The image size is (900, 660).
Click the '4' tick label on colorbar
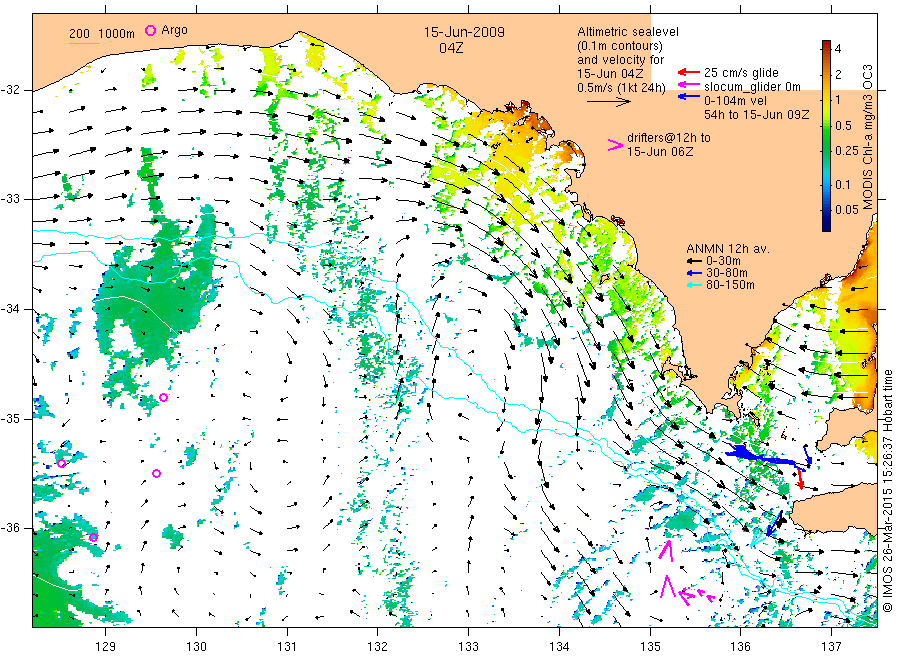tap(838, 49)
